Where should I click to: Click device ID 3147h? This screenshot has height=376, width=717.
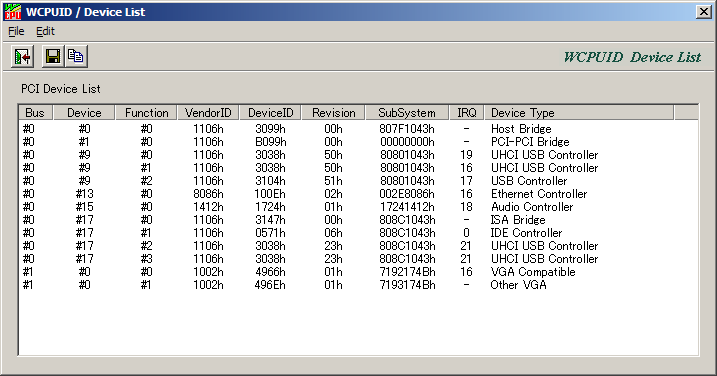click(270, 220)
